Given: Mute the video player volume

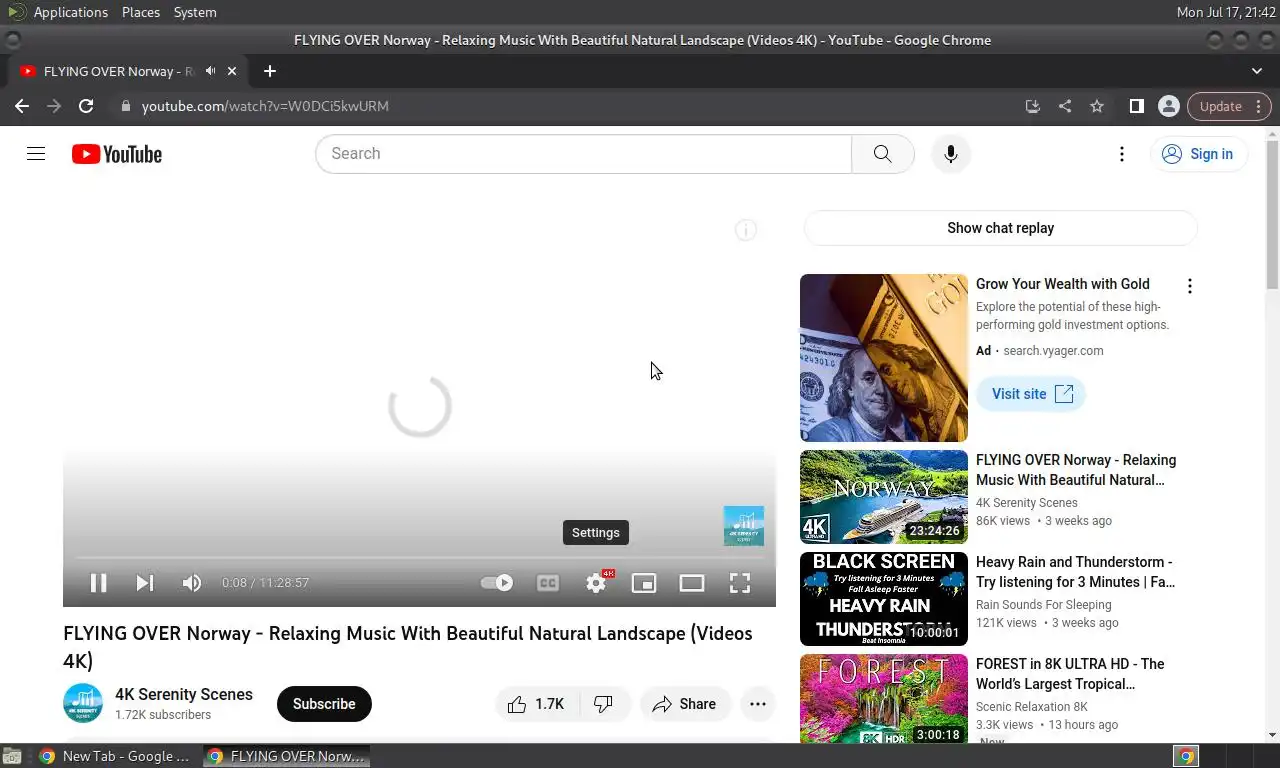Looking at the screenshot, I should [192, 583].
